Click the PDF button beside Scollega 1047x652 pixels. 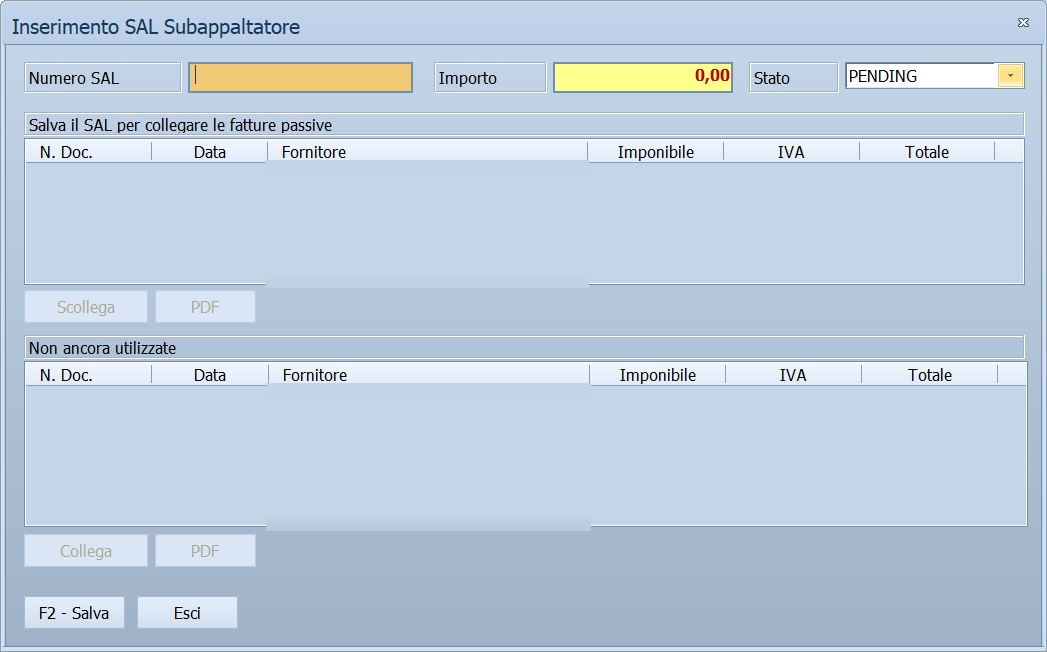click(x=206, y=307)
